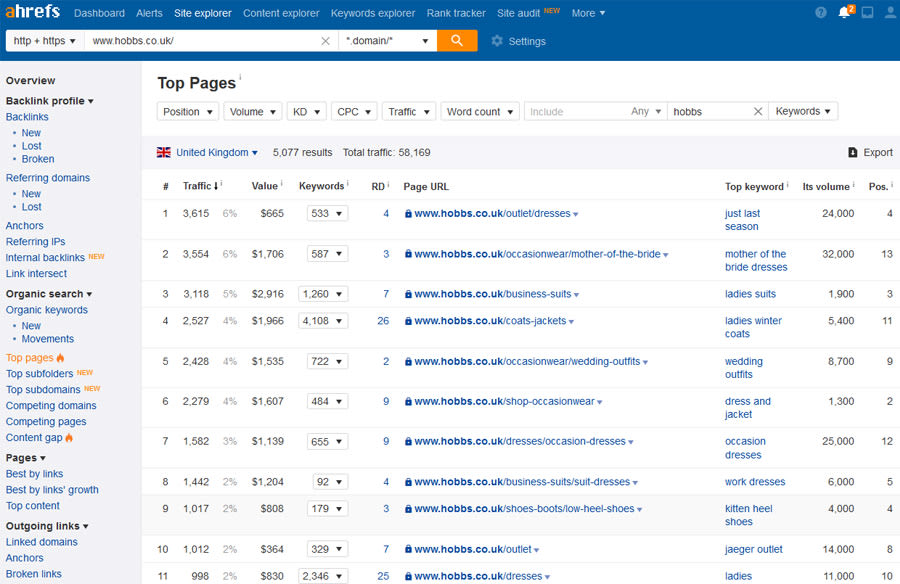Expand URL arrow for coats-jackets page
900x584 pixels.
coord(572,322)
